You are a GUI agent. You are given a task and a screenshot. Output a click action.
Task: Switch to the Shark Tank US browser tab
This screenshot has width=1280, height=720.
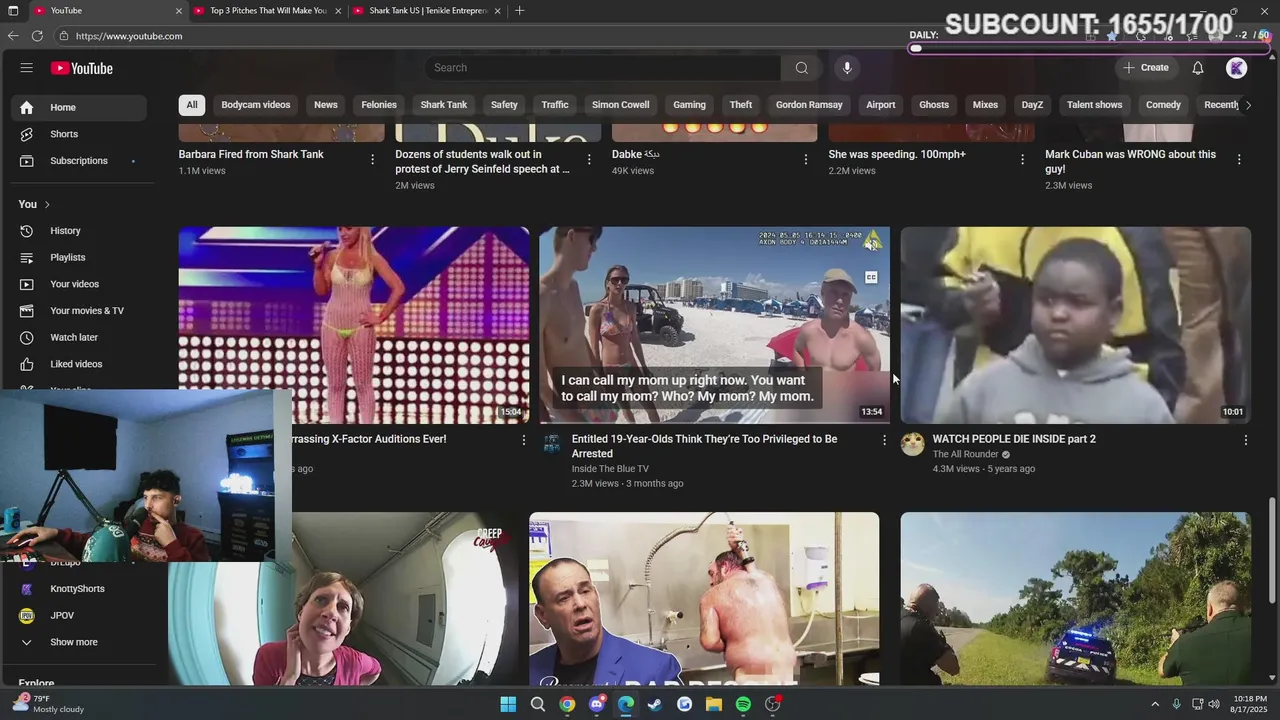click(425, 10)
